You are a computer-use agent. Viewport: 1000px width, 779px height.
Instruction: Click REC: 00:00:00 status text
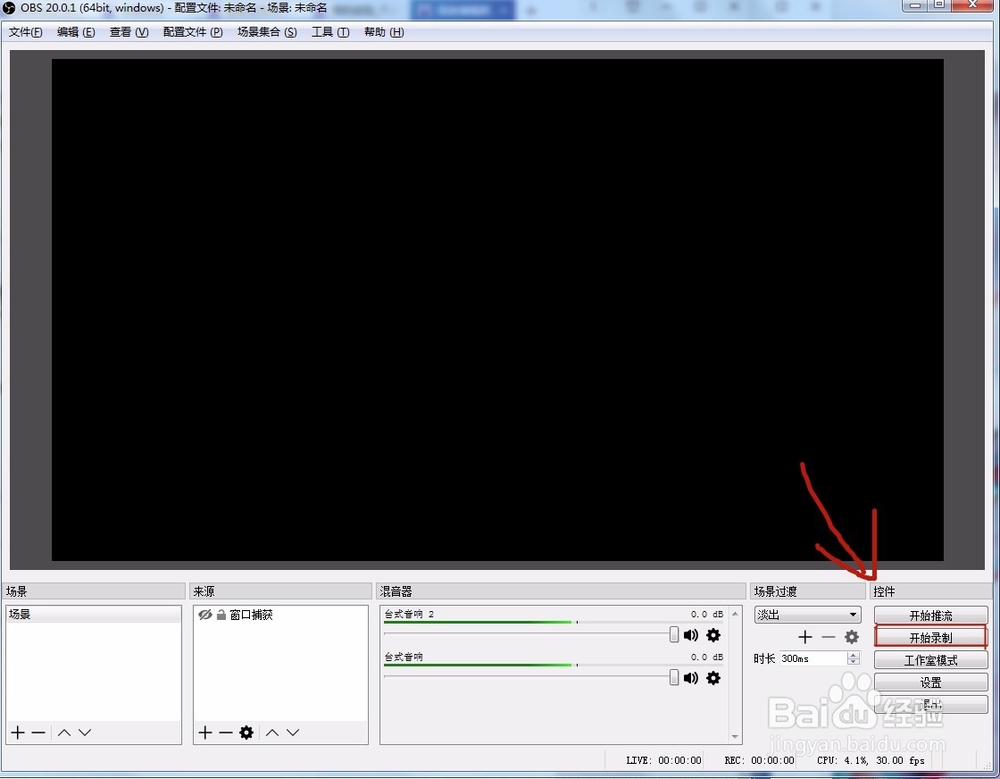[759, 760]
